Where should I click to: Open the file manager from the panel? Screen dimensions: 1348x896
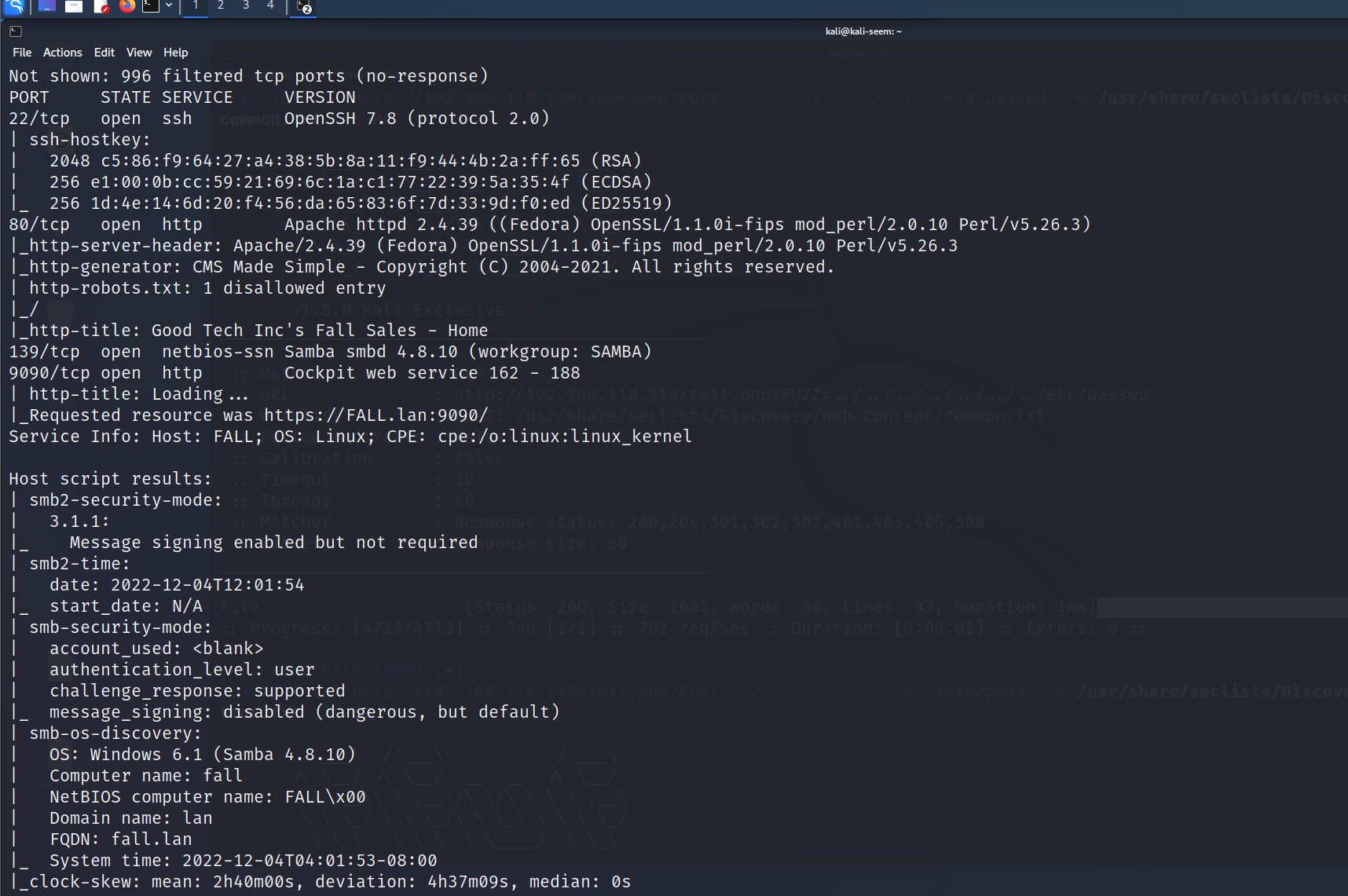(x=74, y=6)
